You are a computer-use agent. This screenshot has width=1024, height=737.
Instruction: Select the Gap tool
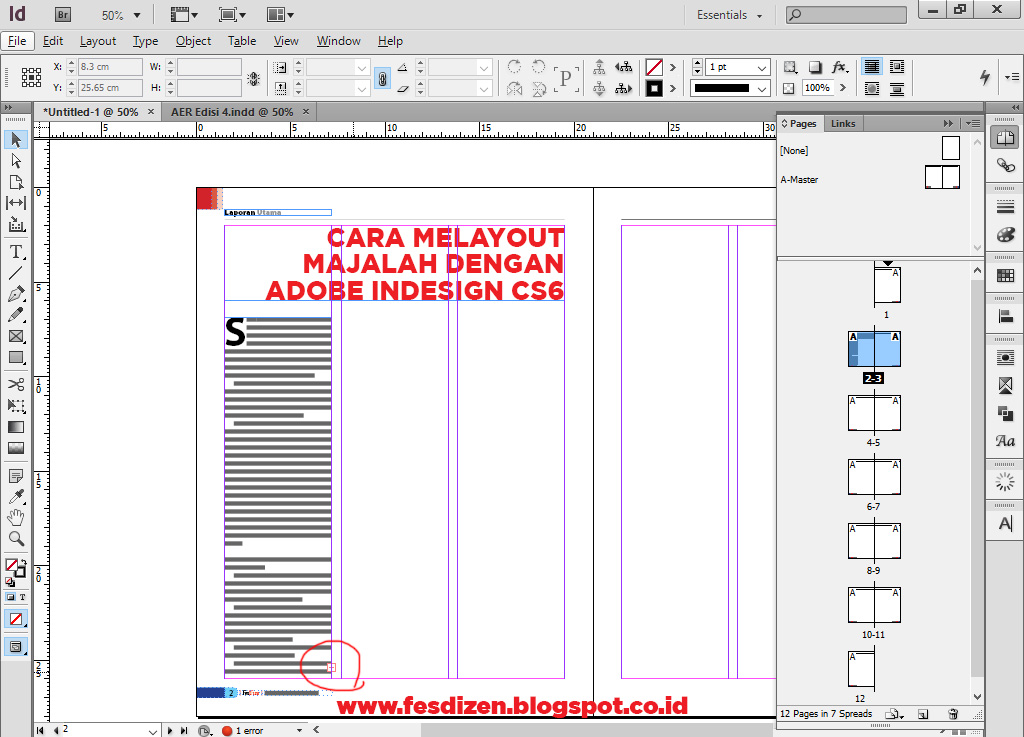tap(16, 203)
